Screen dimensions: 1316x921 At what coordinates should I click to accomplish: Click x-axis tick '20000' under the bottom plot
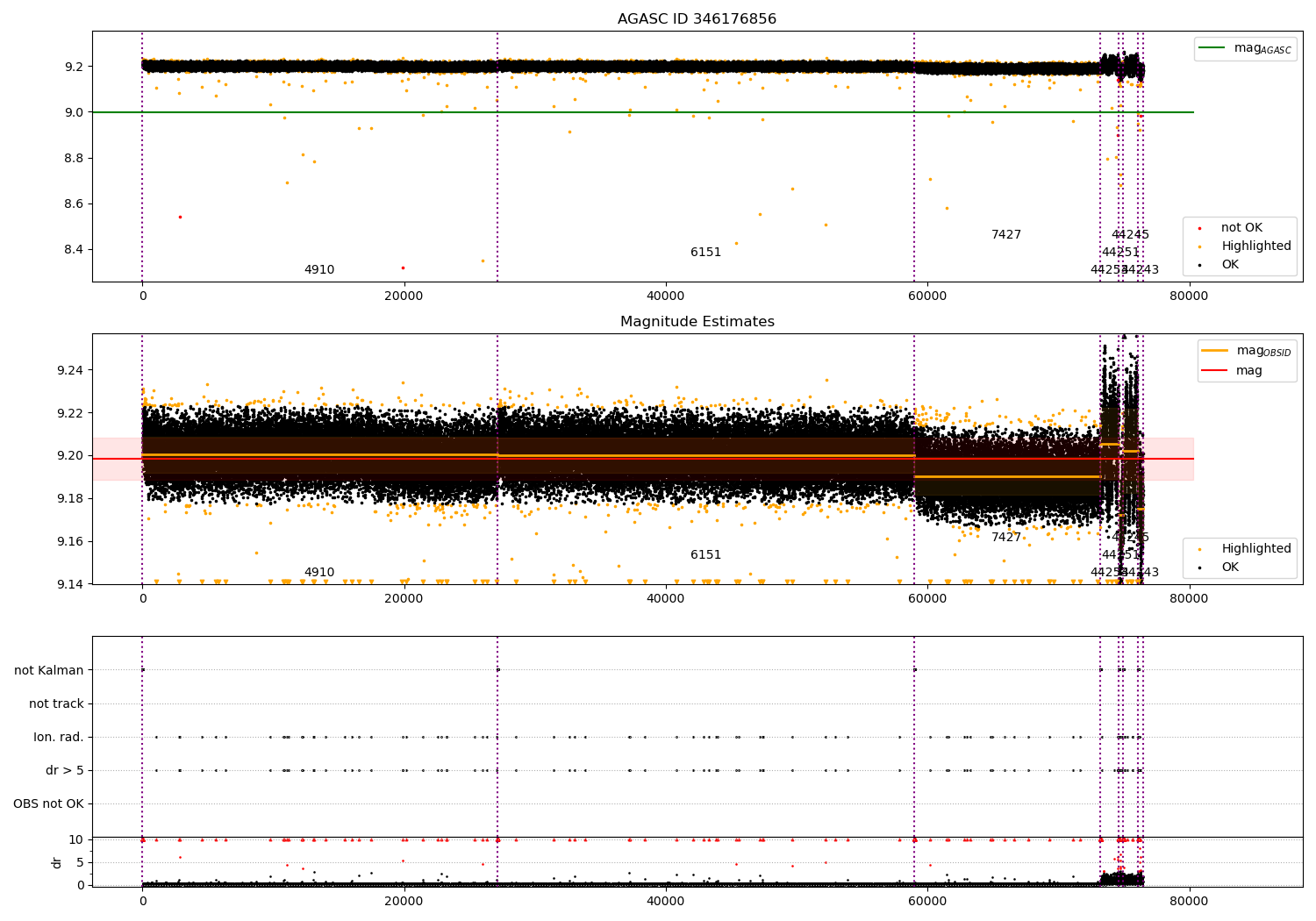click(x=404, y=901)
